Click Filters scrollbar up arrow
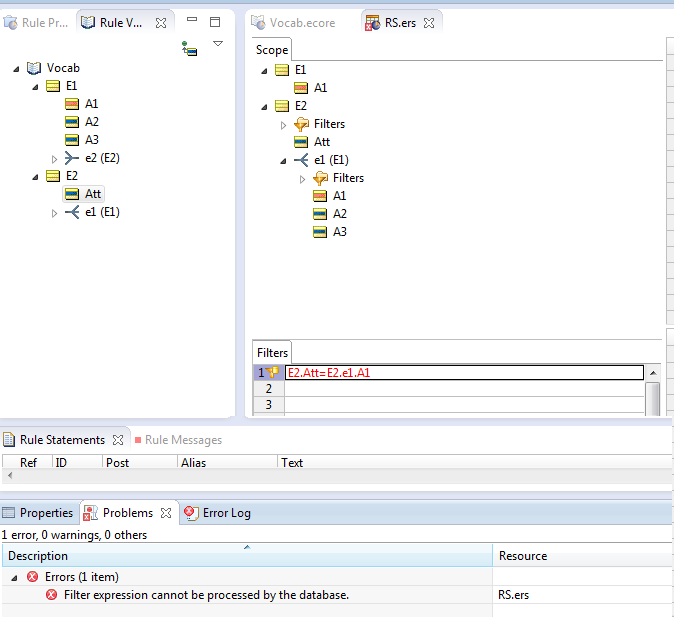 pyautogui.click(x=653, y=373)
